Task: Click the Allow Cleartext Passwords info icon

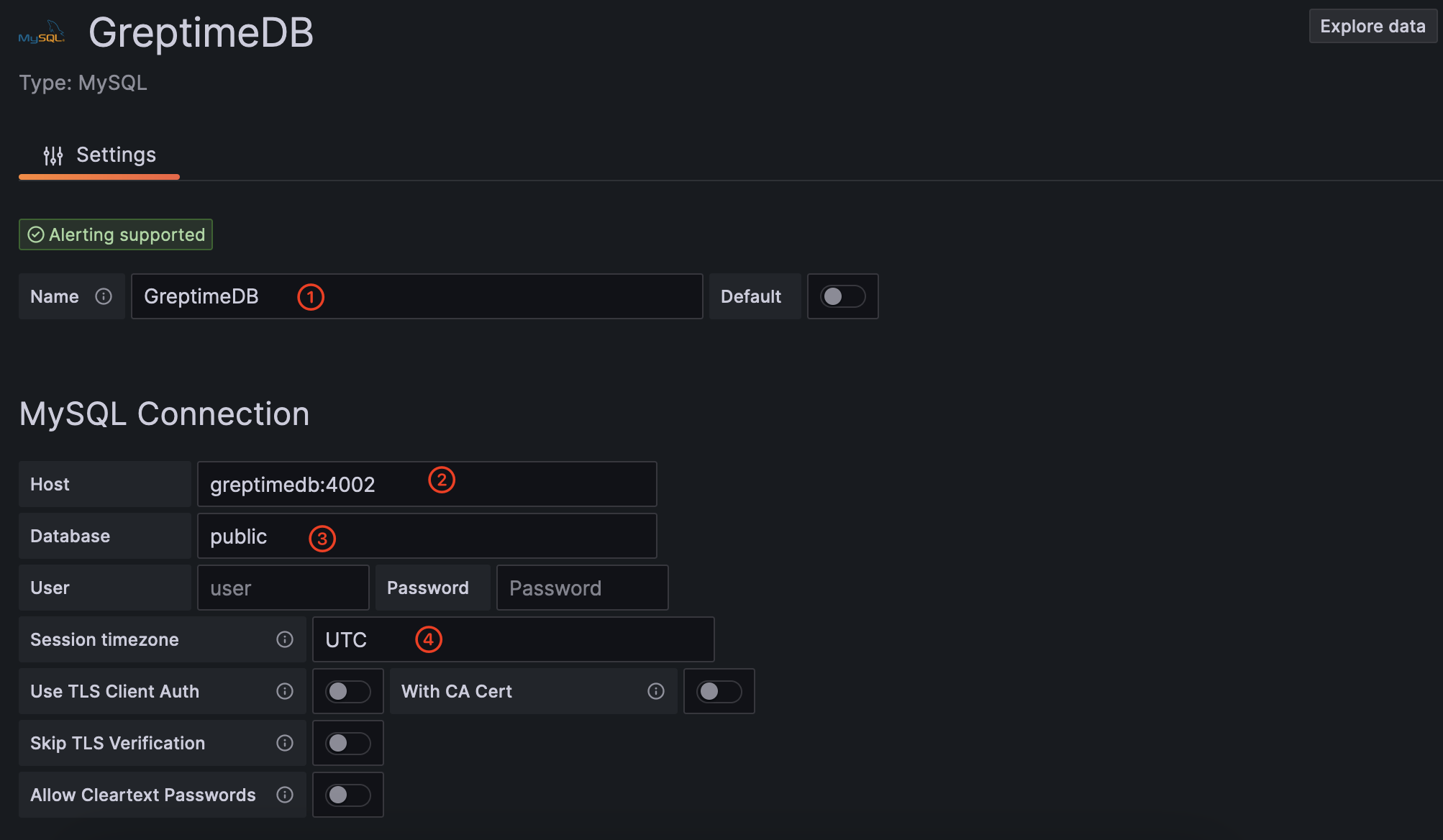Action: (x=284, y=795)
